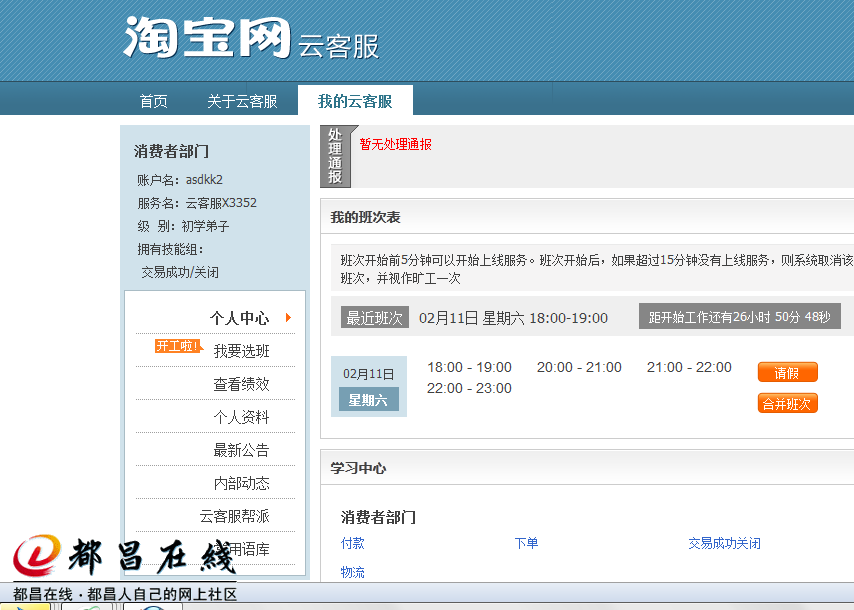Click the 消费者部门 heading under 学习中心
Viewport: 854px width, 610px height.
(379, 517)
